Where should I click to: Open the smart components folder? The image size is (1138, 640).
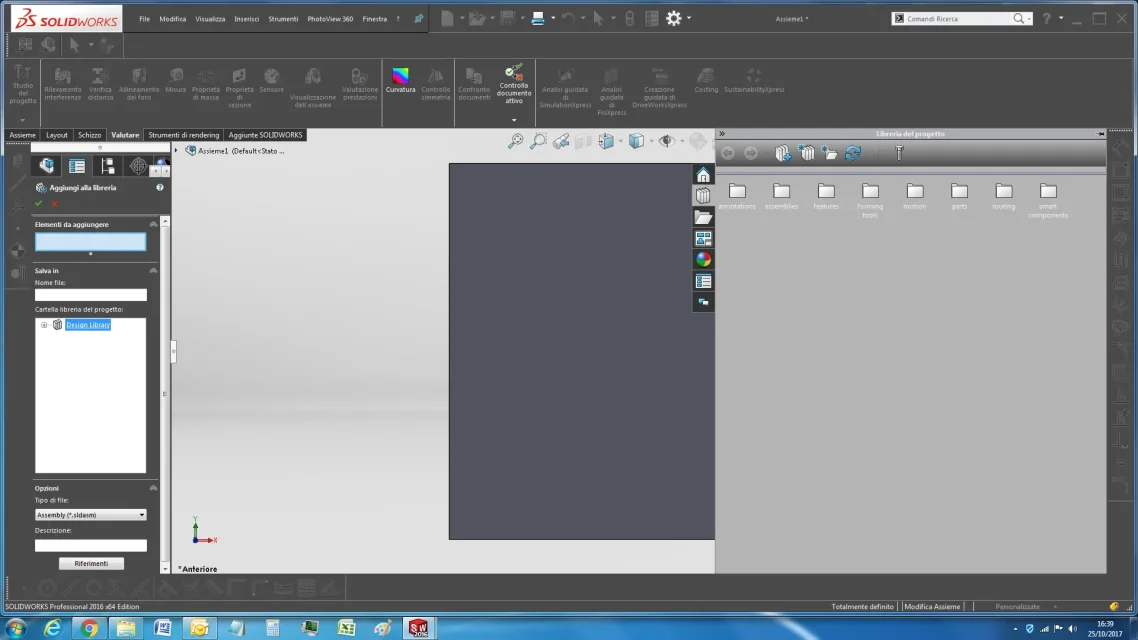pos(1048,200)
